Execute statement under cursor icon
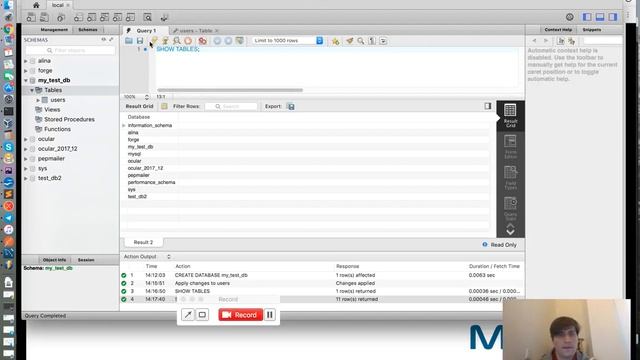 point(165,41)
